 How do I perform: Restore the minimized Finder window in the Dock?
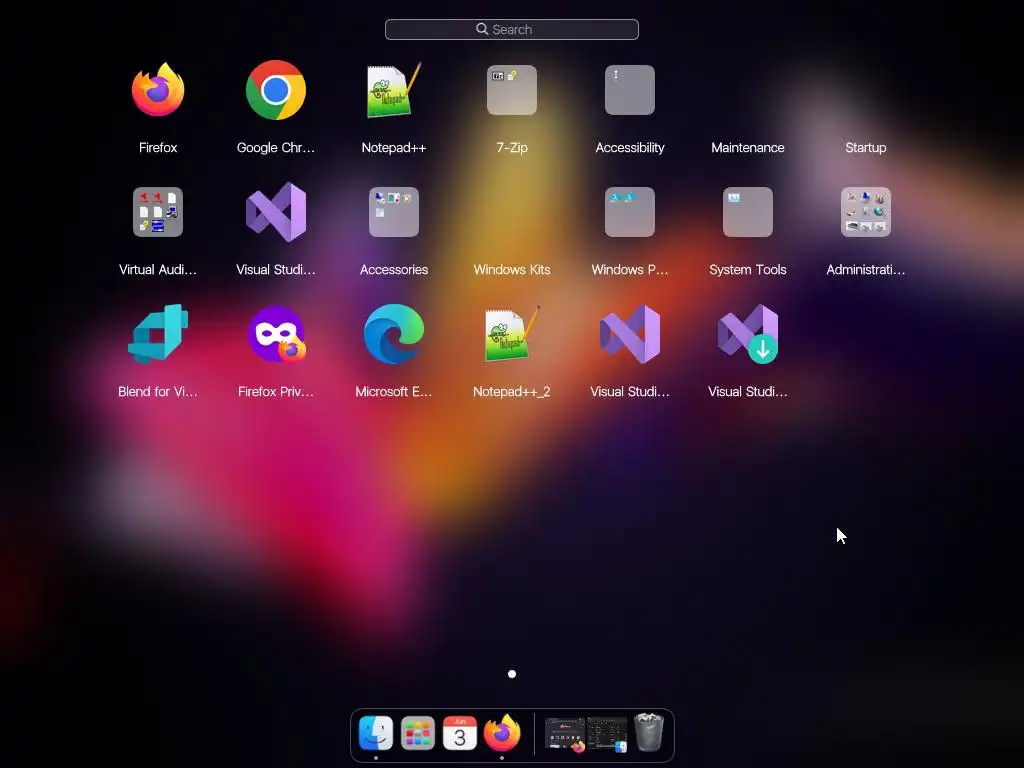click(607, 734)
